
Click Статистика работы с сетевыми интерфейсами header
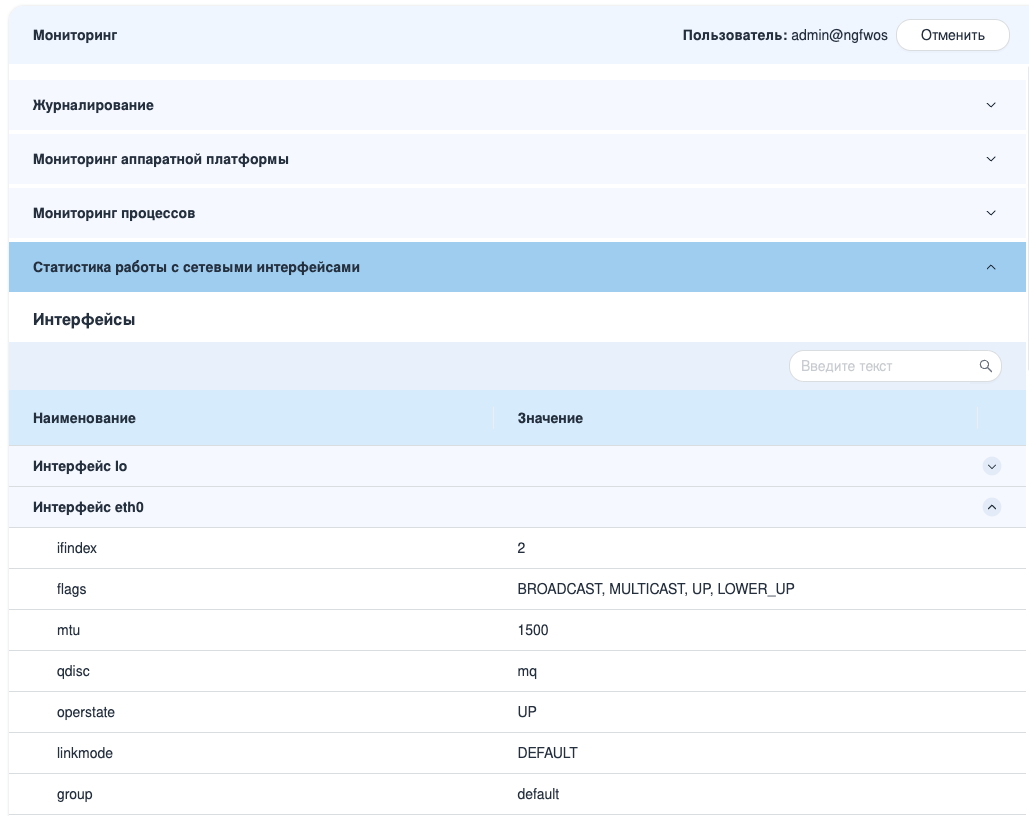[517, 267]
